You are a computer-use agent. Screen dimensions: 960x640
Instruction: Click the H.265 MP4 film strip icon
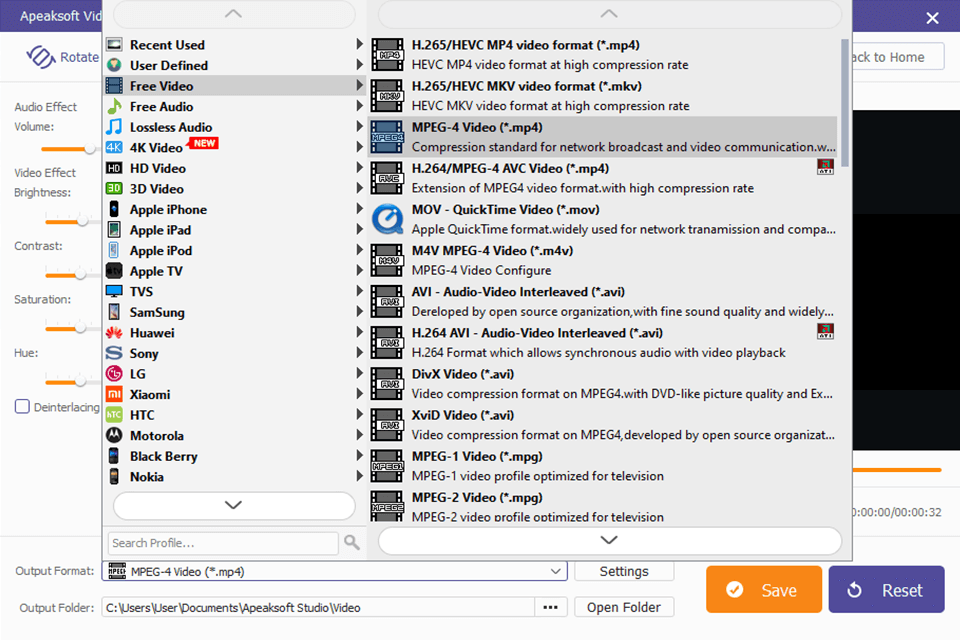click(388, 55)
